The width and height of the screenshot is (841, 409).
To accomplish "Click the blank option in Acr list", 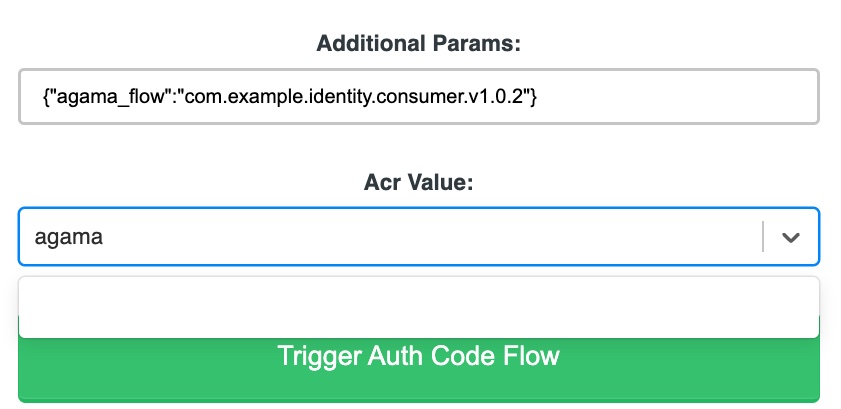I will 419,307.
